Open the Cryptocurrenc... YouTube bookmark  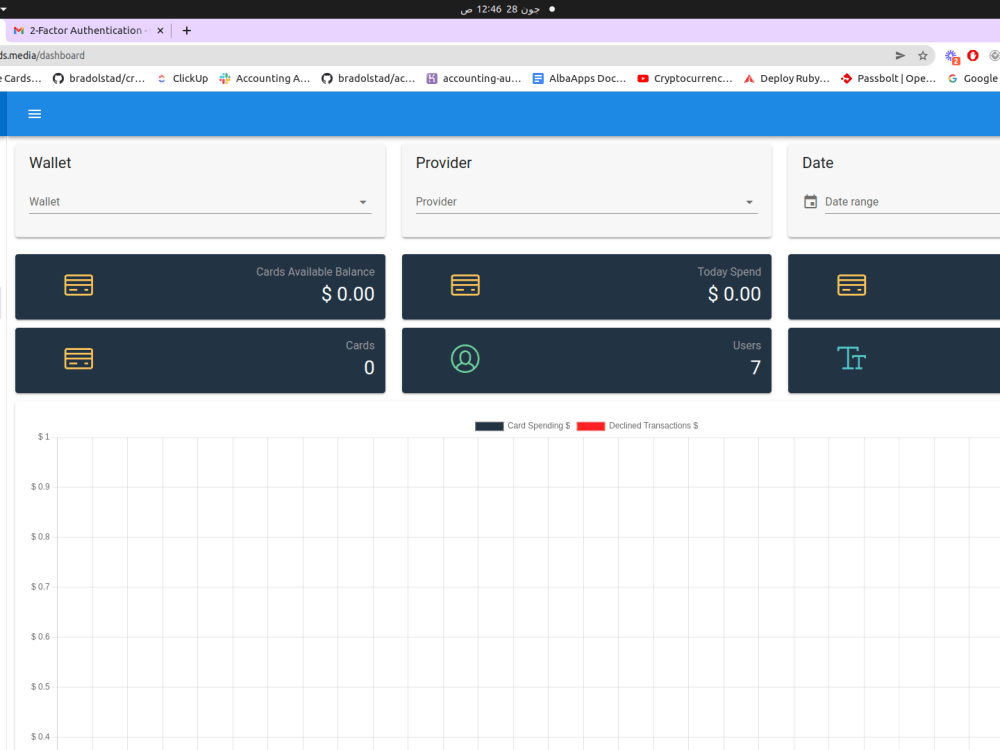coord(685,78)
